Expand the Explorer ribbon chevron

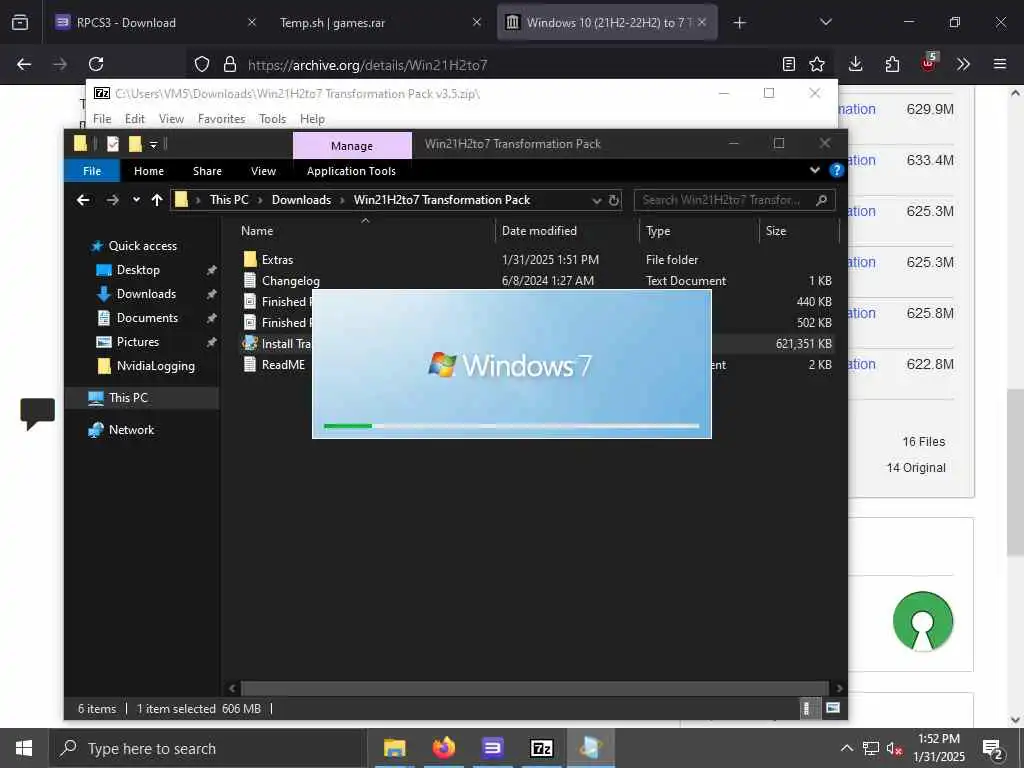815,170
